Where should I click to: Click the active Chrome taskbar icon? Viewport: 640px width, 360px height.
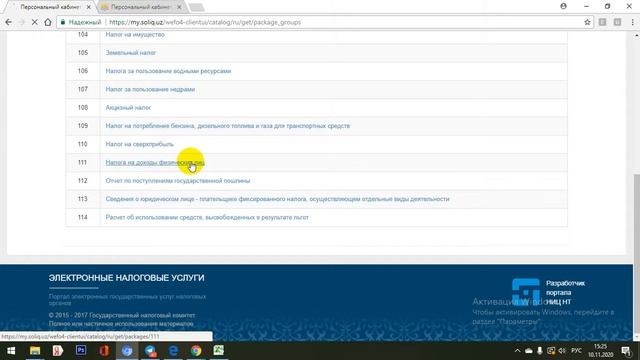point(127,351)
